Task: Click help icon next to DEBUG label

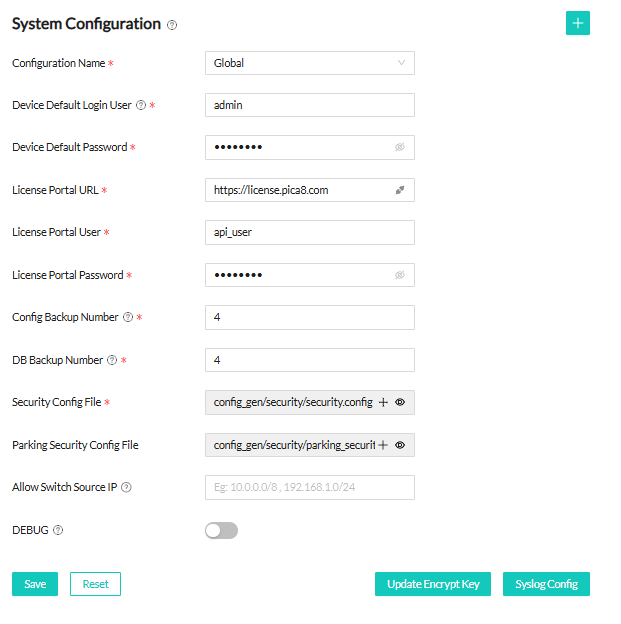Action: point(57,530)
